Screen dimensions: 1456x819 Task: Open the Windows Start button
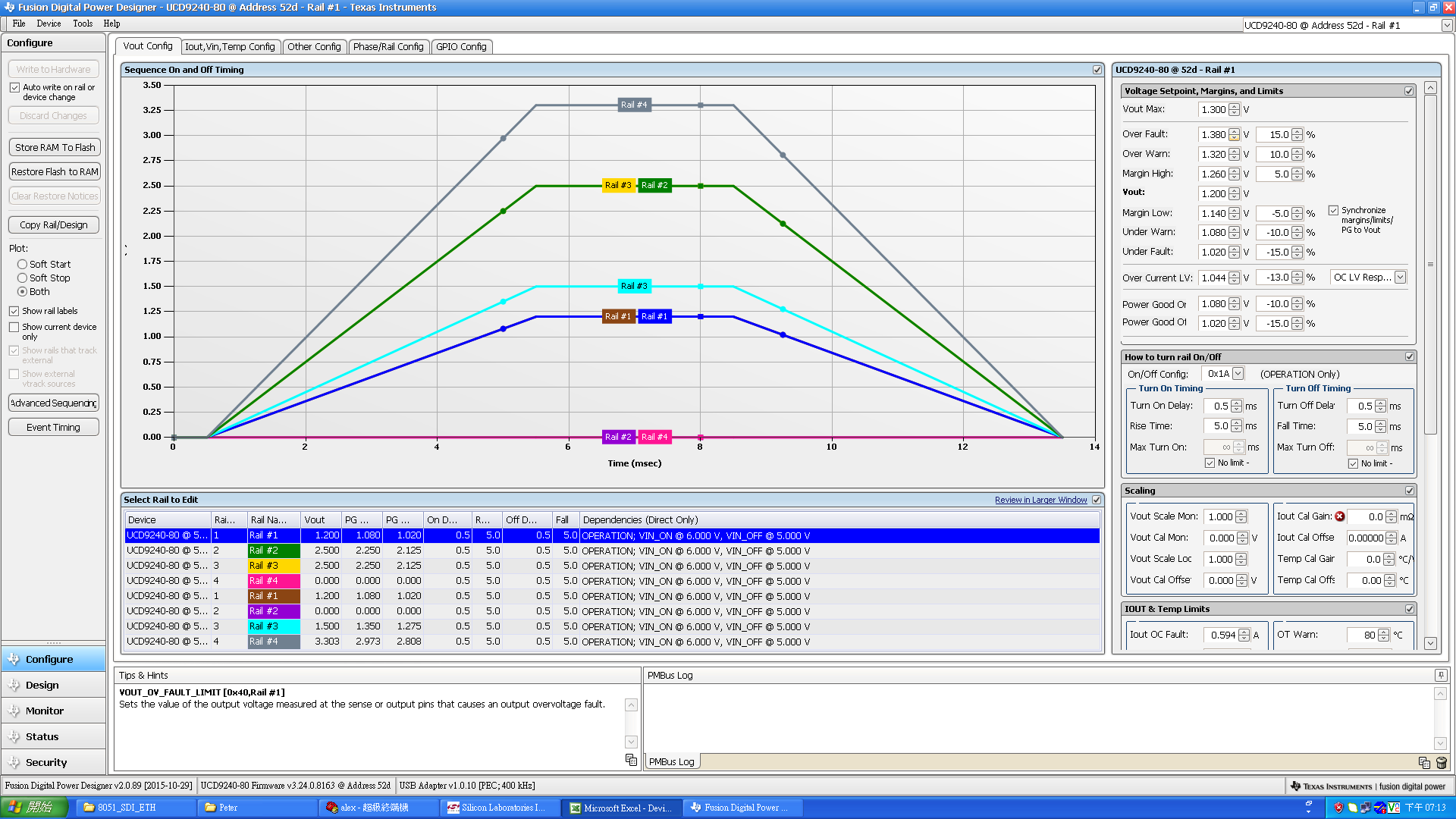[x=36, y=808]
